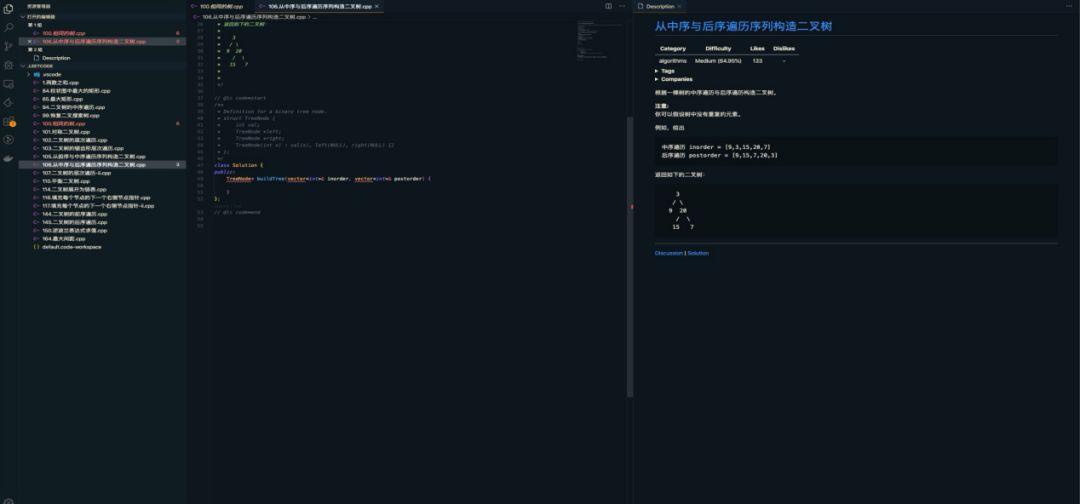1080x504 pixels.
Task: Click the inorder example code line
Action: (x=716, y=147)
